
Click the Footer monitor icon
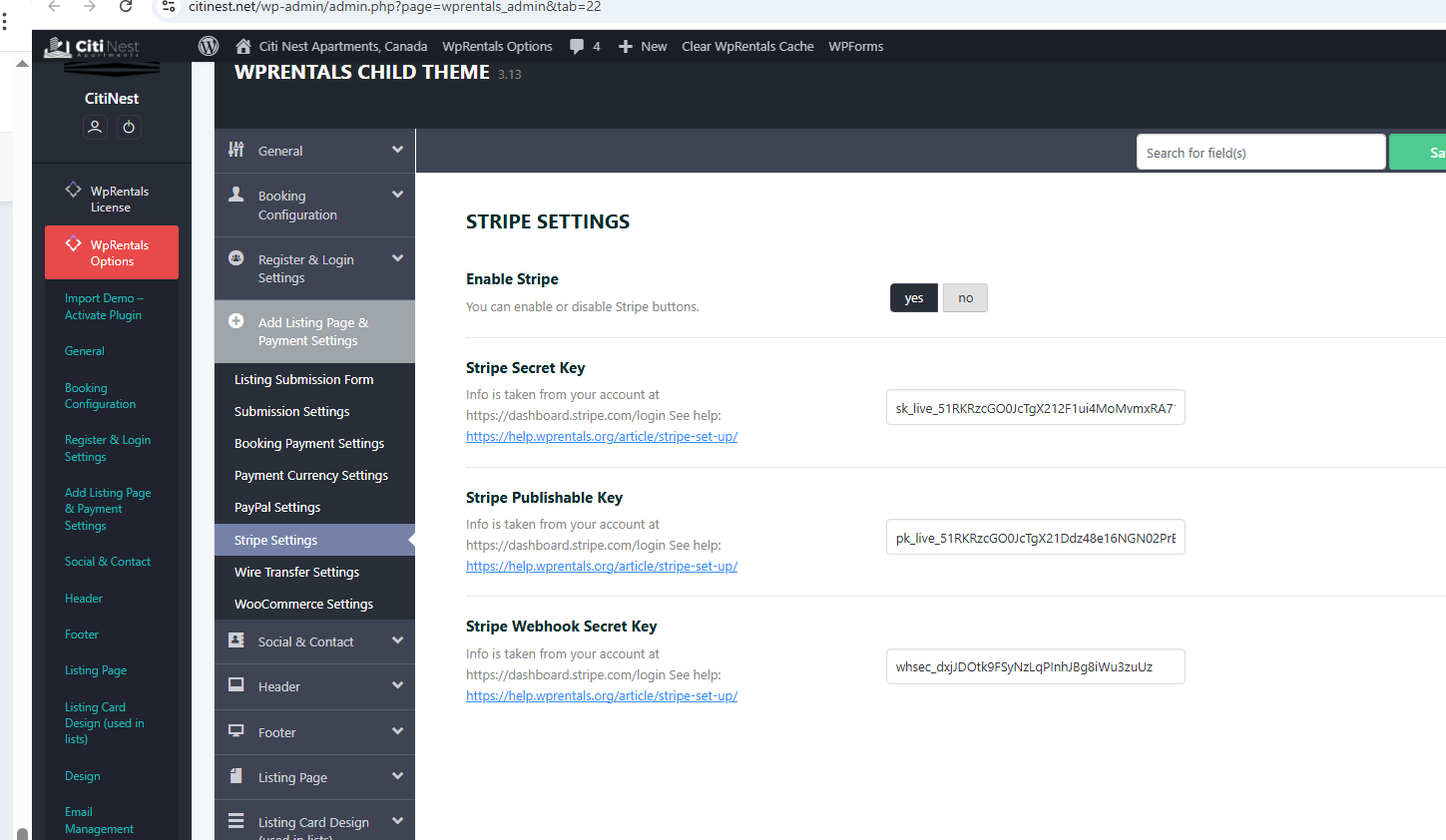237,730
